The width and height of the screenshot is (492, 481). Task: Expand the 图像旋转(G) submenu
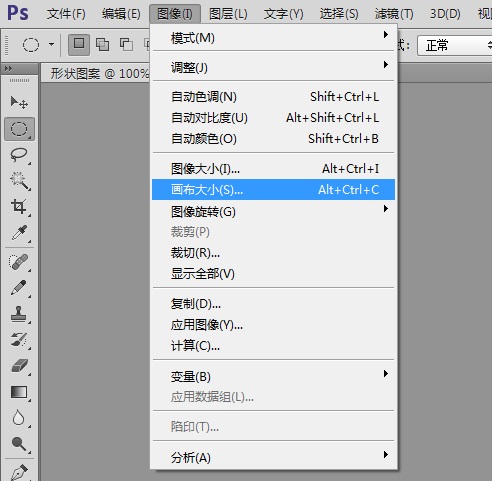273,211
